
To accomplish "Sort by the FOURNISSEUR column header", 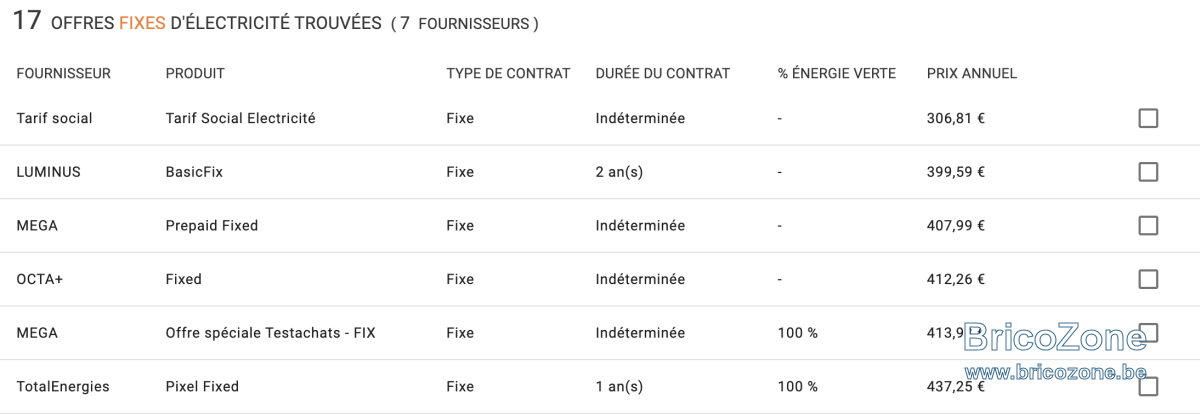I will tap(64, 73).
